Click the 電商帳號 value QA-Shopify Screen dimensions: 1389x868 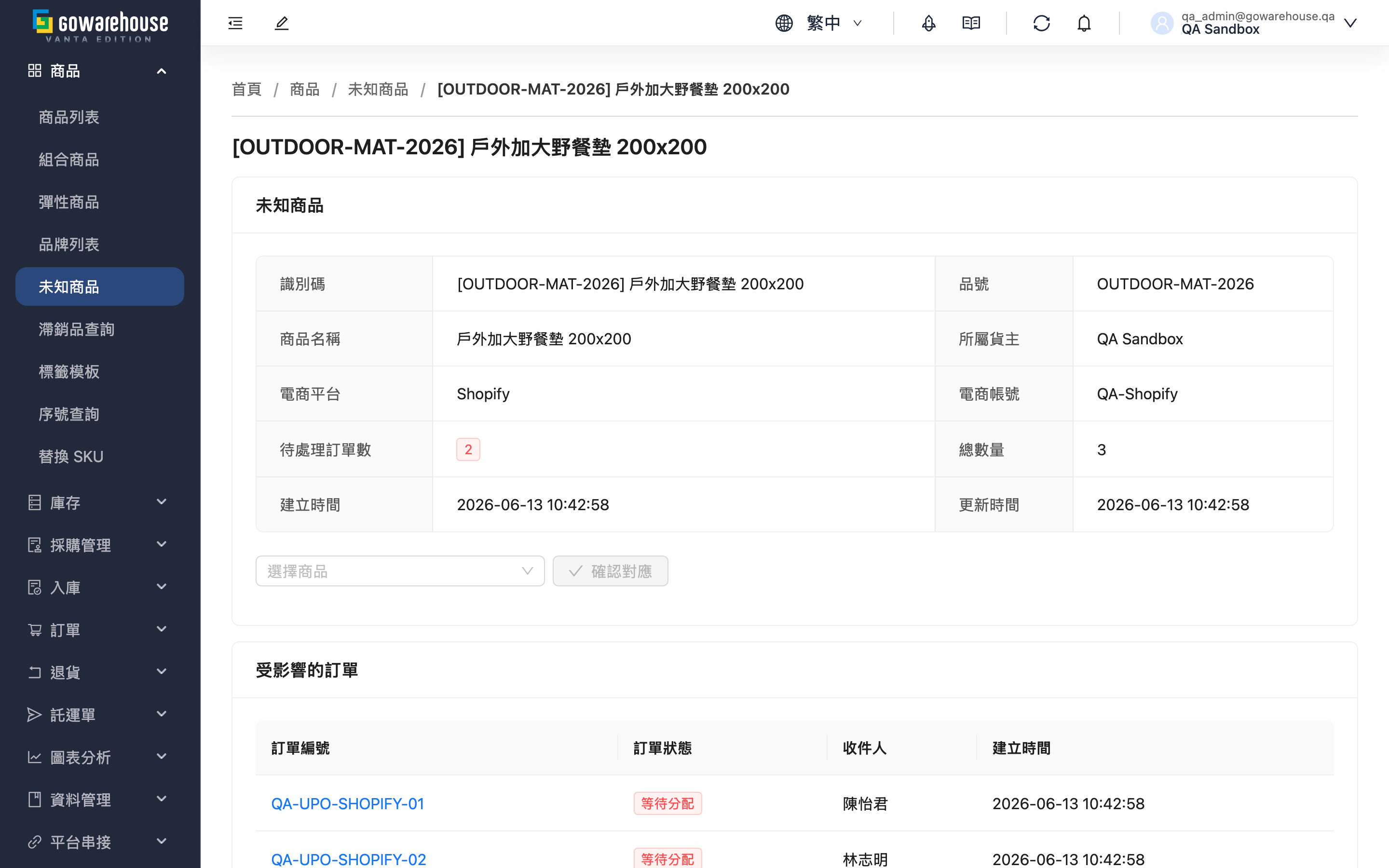(1137, 394)
